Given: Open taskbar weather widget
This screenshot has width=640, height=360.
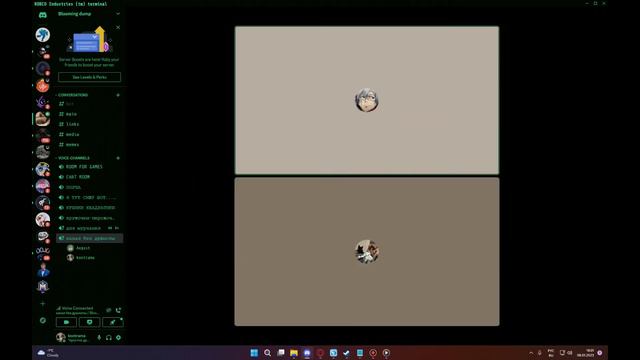Looking at the screenshot, I should click(x=48, y=353).
